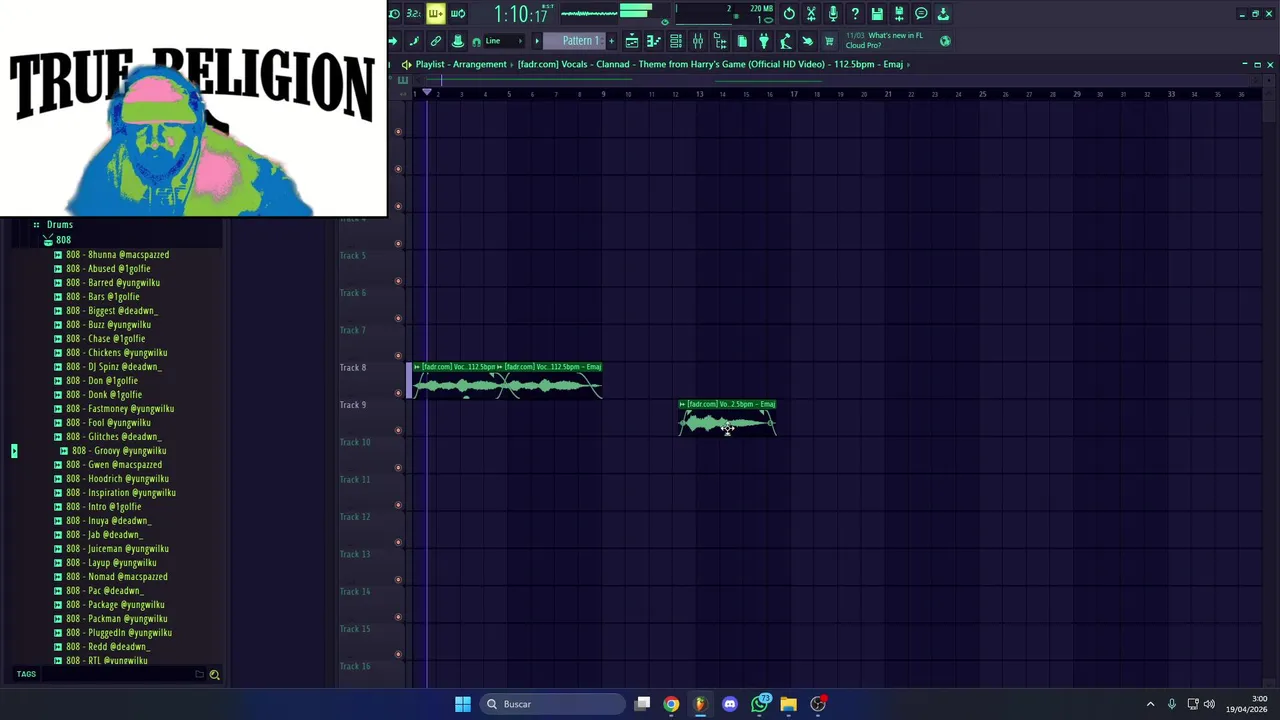This screenshot has width=1280, height=720.
Task: Select the audio clip on Track 9
Action: [x=727, y=418]
